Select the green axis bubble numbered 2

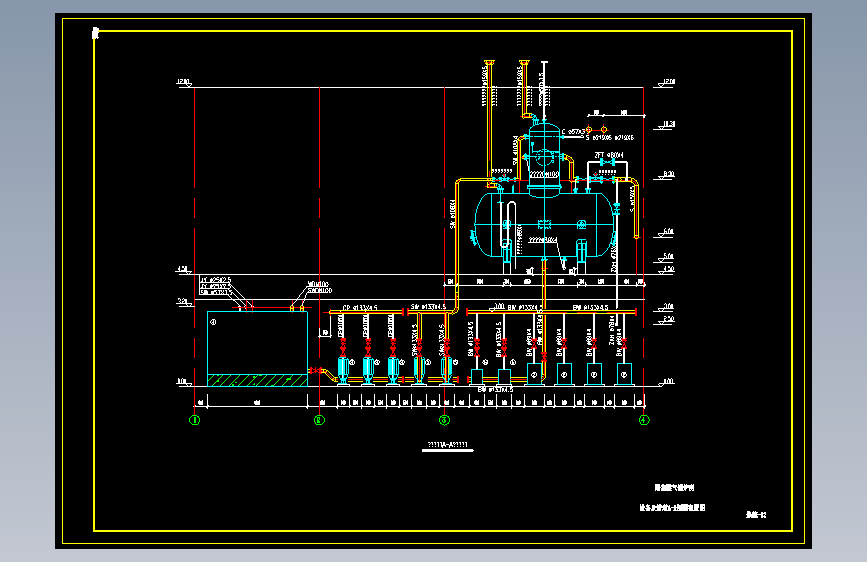320,420
